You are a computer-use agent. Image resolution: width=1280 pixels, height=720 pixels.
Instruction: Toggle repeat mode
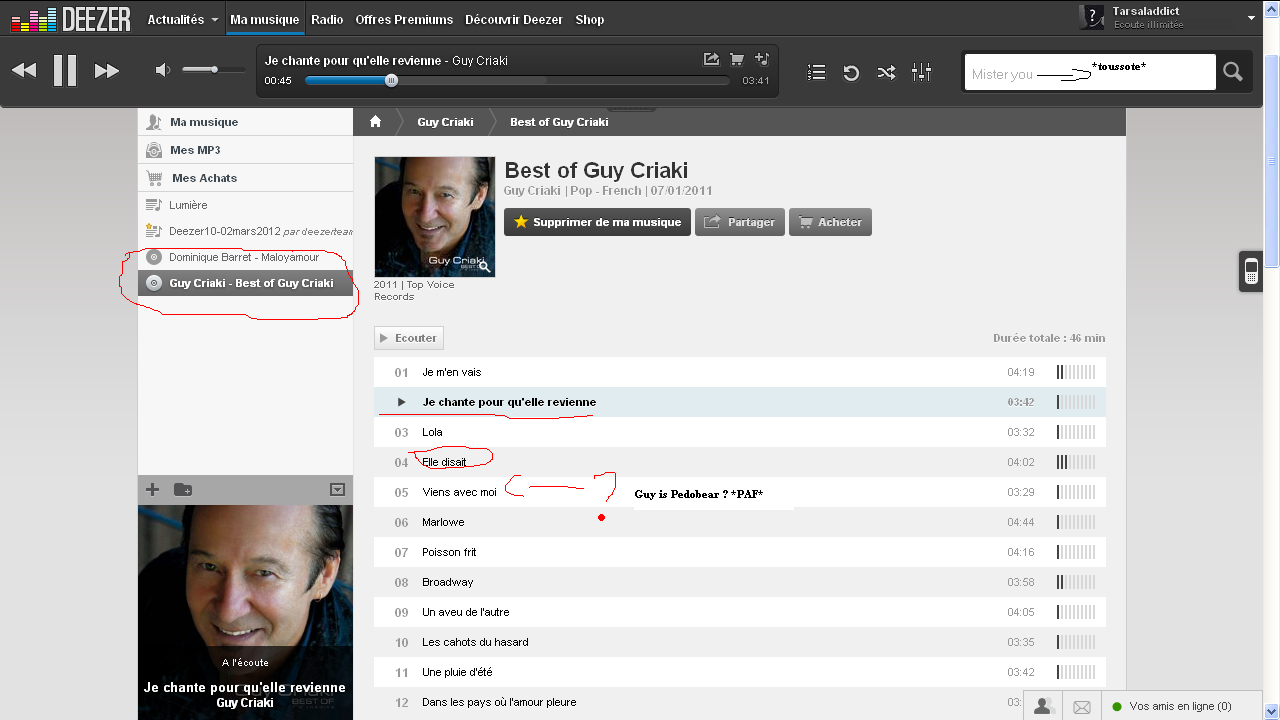(x=851, y=72)
